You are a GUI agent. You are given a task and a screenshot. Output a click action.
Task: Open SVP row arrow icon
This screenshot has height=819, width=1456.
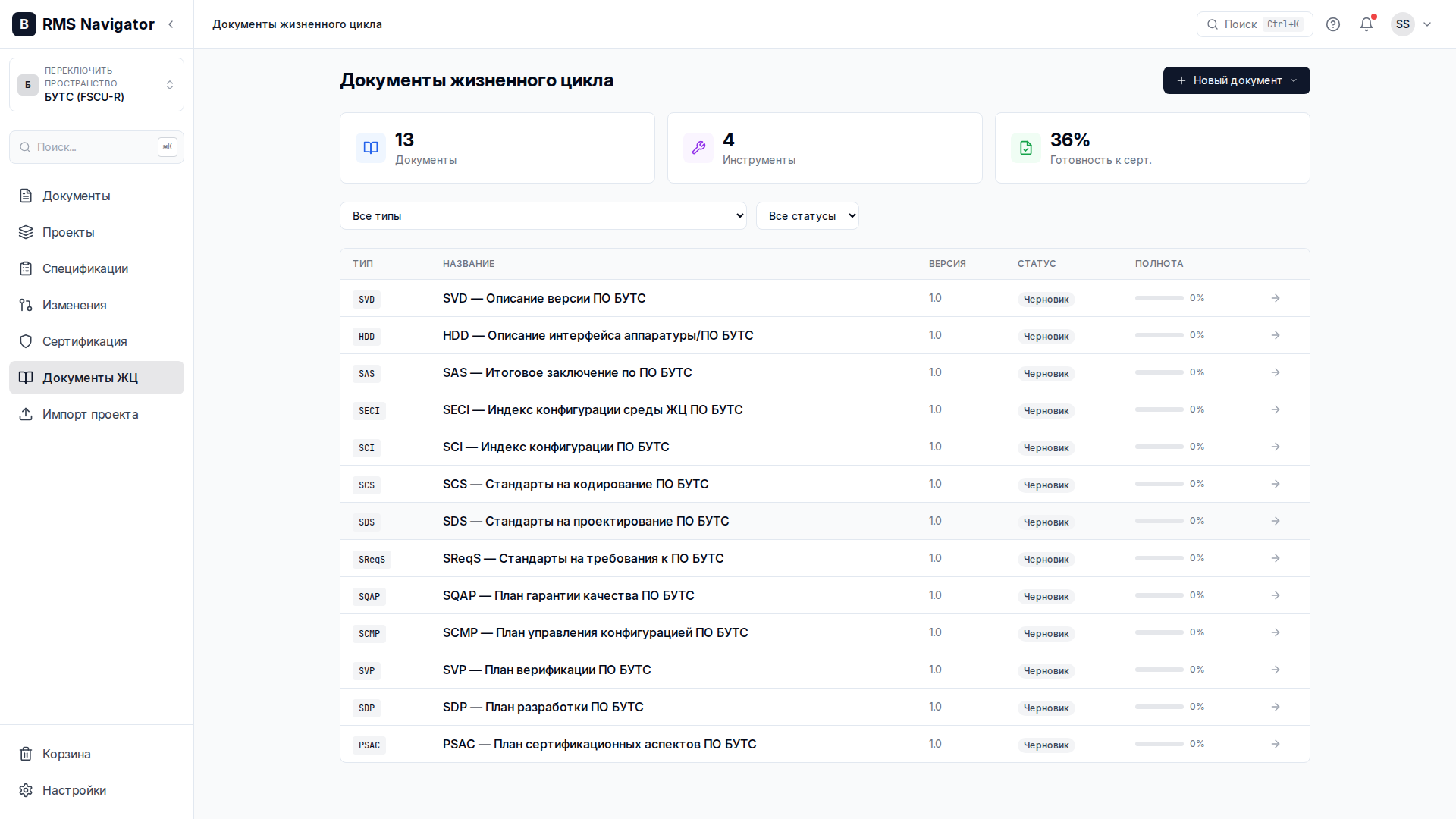1276,670
